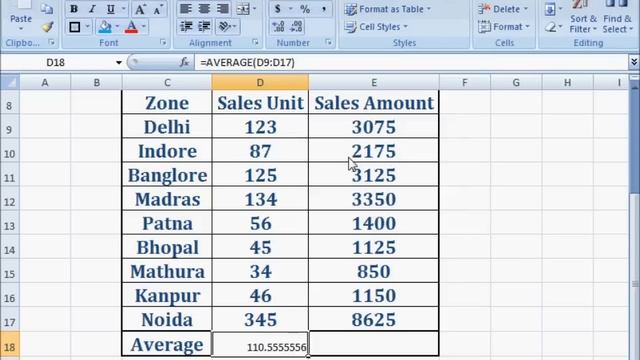This screenshot has width=640, height=360.
Task: Apply the red Font Color
Action: point(131,27)
